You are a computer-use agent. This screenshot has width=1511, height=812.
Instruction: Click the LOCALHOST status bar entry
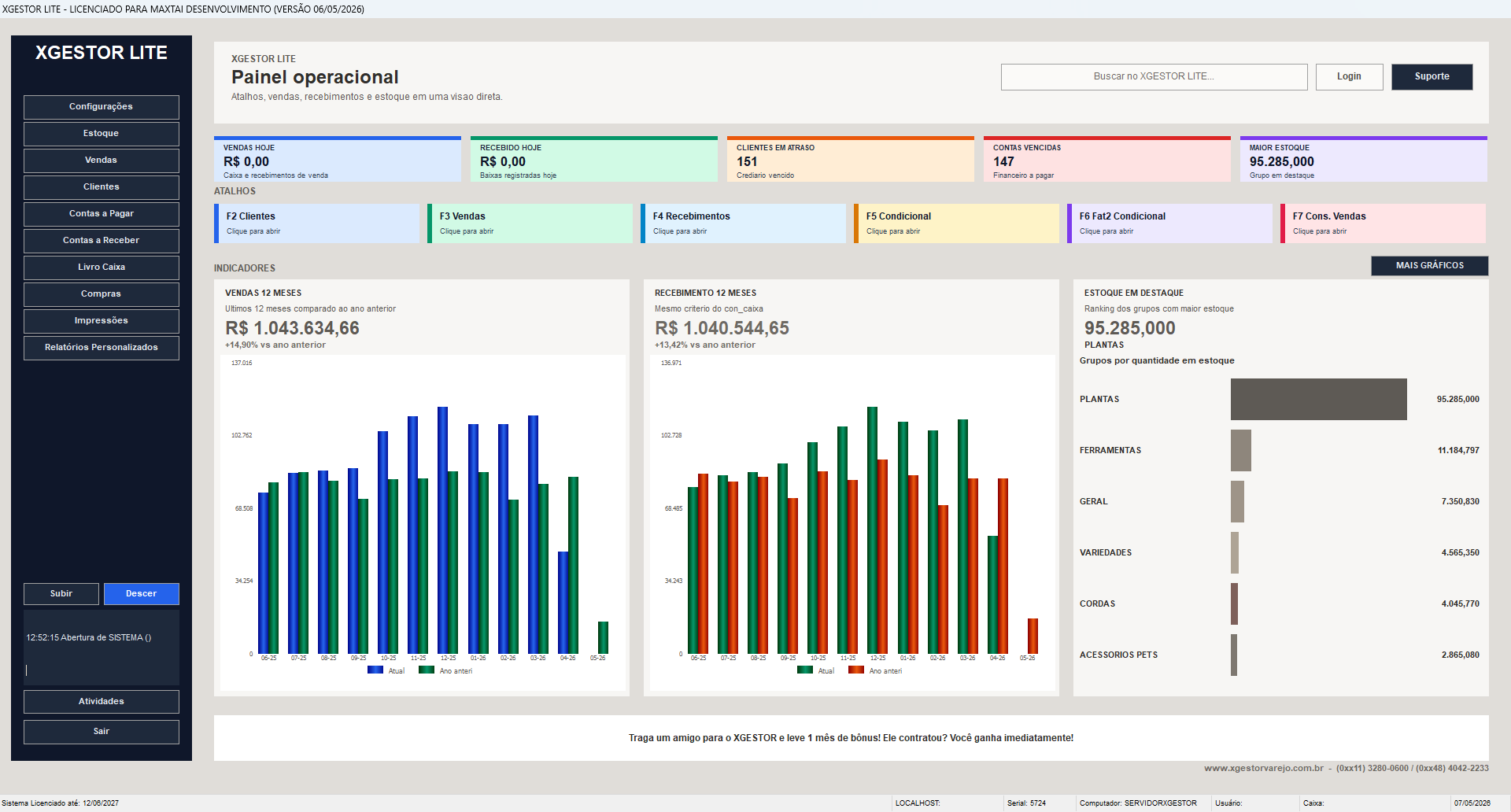click(x=918, y=803)
